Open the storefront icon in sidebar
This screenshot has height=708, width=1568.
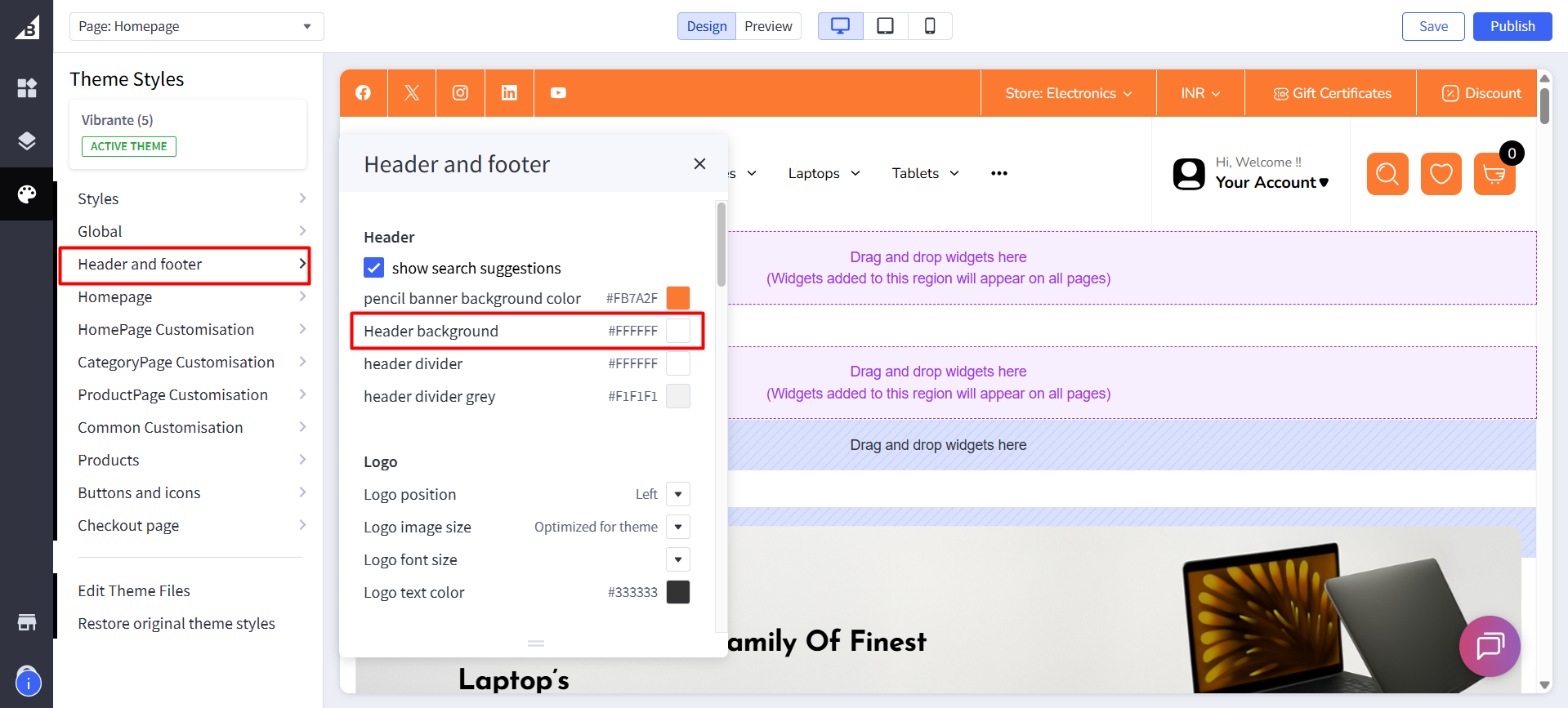tap(27, 622)
